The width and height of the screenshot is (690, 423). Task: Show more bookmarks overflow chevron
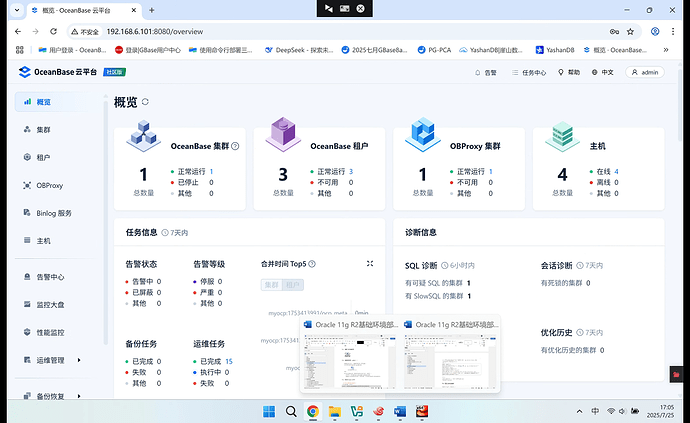[666, 50]
